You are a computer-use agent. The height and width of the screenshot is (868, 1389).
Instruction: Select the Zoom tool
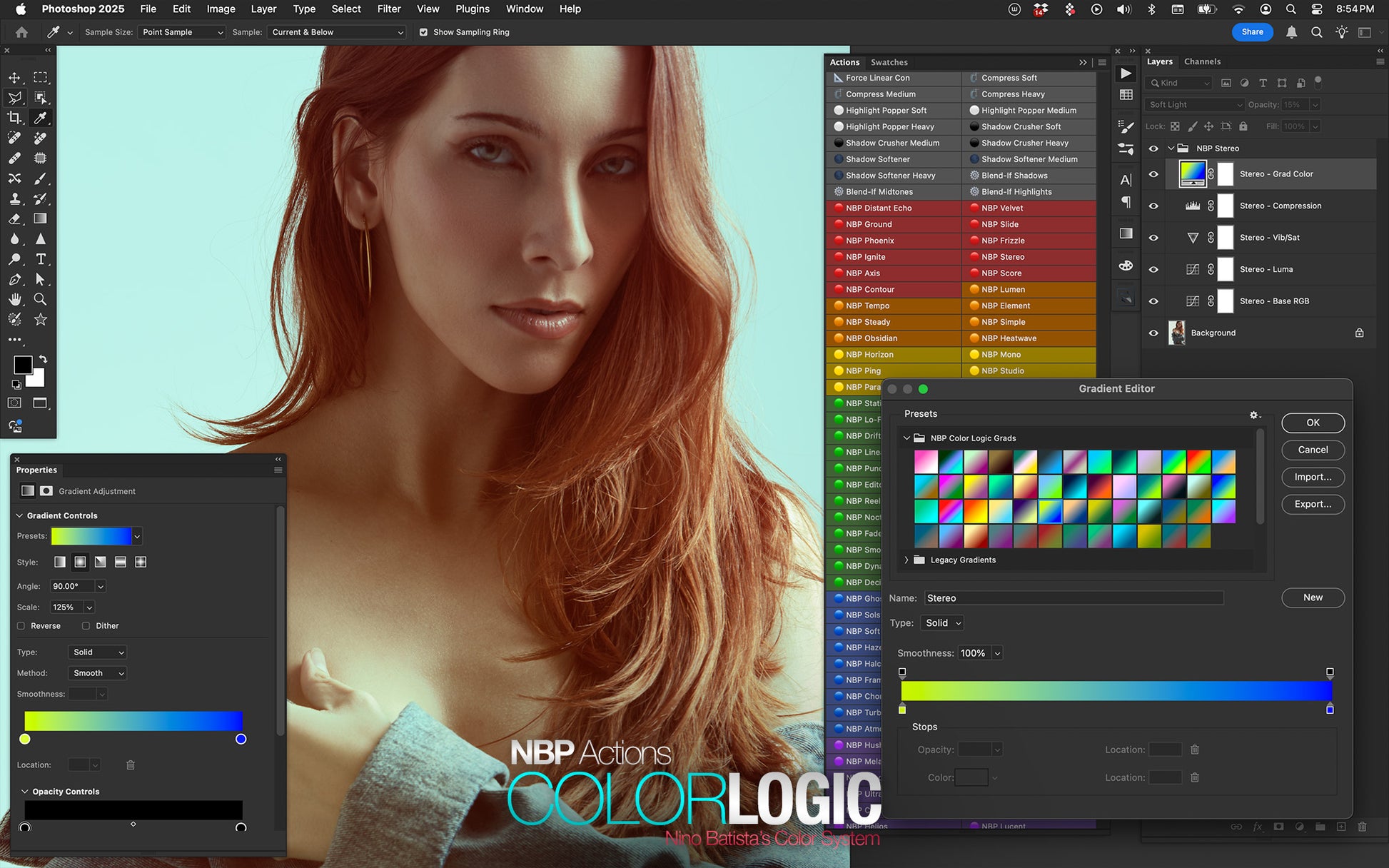pyautogui.click(x=41, y=299)
